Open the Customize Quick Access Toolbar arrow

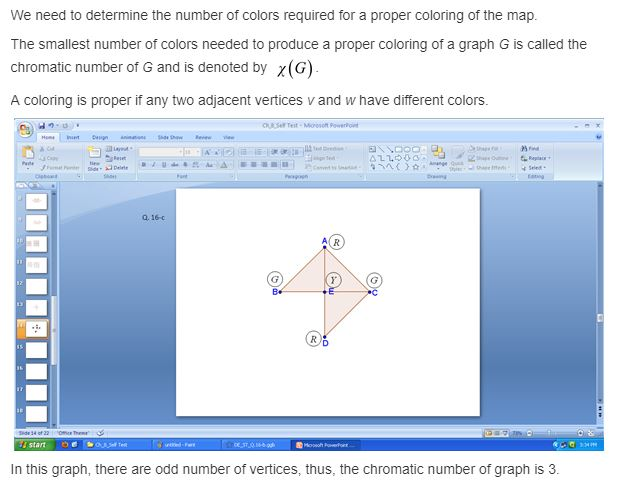[78, 126]
